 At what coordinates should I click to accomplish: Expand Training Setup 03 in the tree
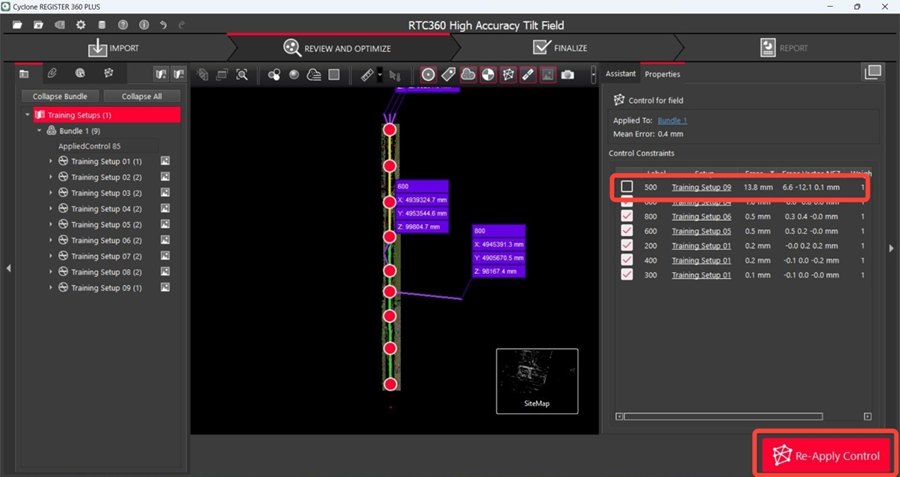(51, 193)
